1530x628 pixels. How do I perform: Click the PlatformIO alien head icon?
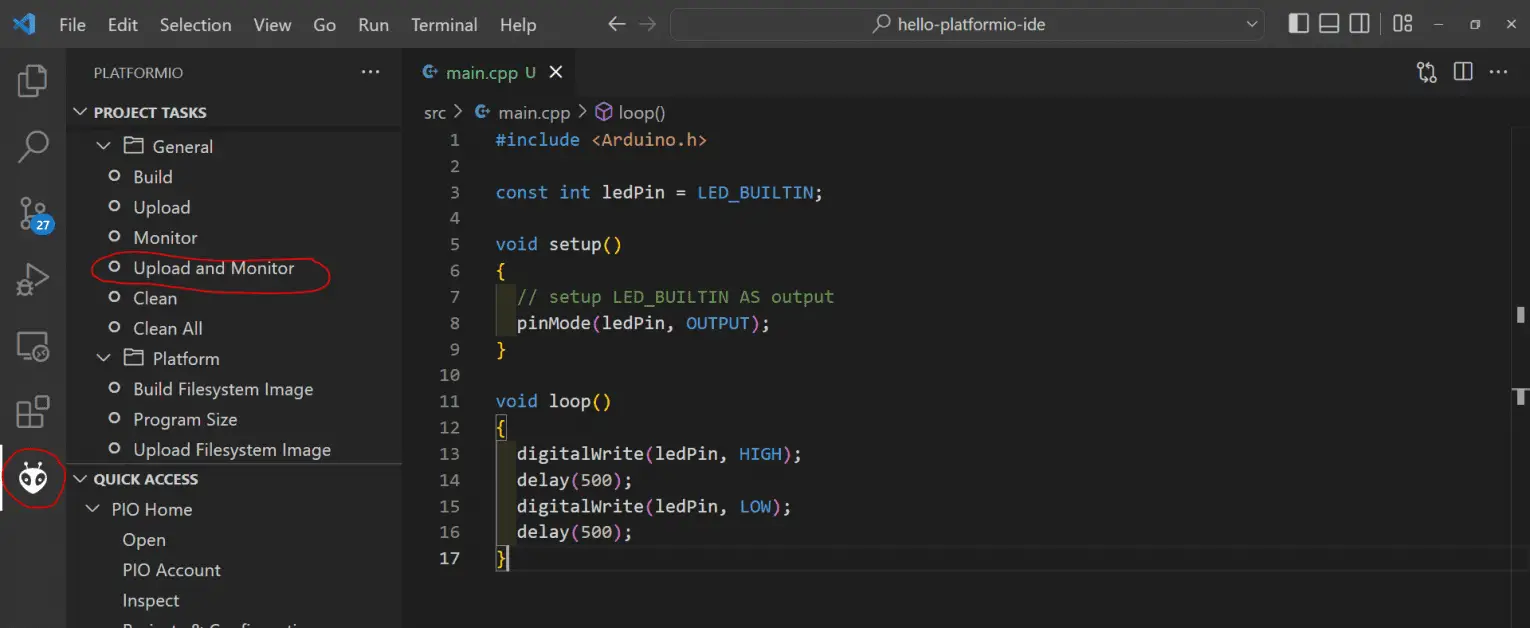(33, 479)
